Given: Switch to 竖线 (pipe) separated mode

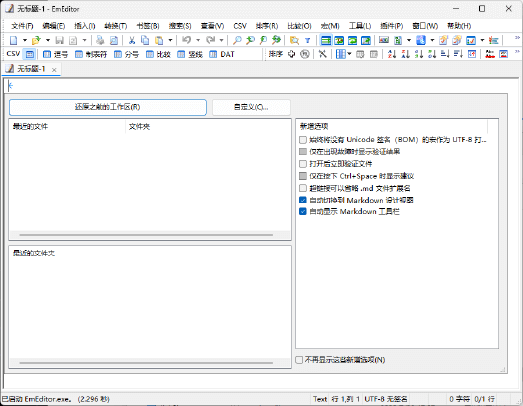Looking at the screenshot, I should click(190, 54).
